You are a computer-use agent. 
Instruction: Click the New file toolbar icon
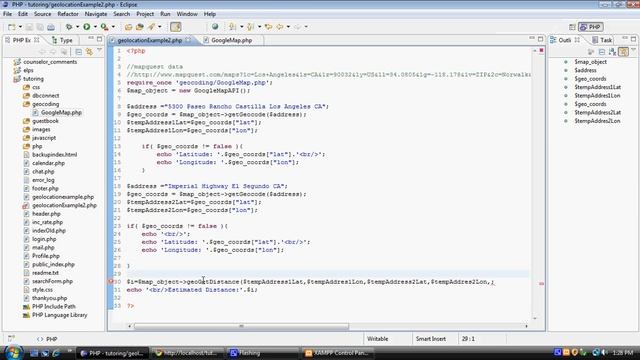[x=12, y=27]
